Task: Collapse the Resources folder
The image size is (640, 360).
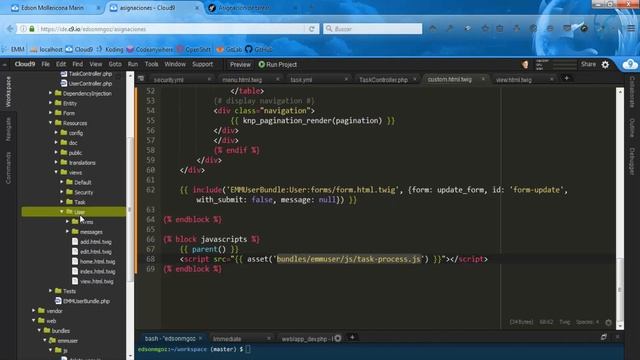Action: coord(51,122)
